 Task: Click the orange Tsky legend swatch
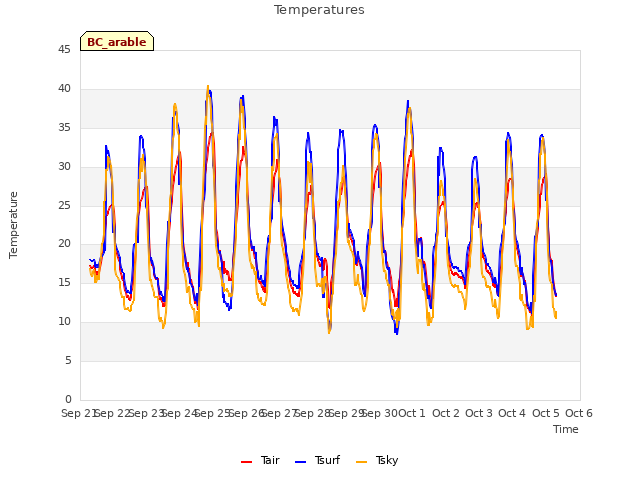pyautogui.click(x=362, y=462)
